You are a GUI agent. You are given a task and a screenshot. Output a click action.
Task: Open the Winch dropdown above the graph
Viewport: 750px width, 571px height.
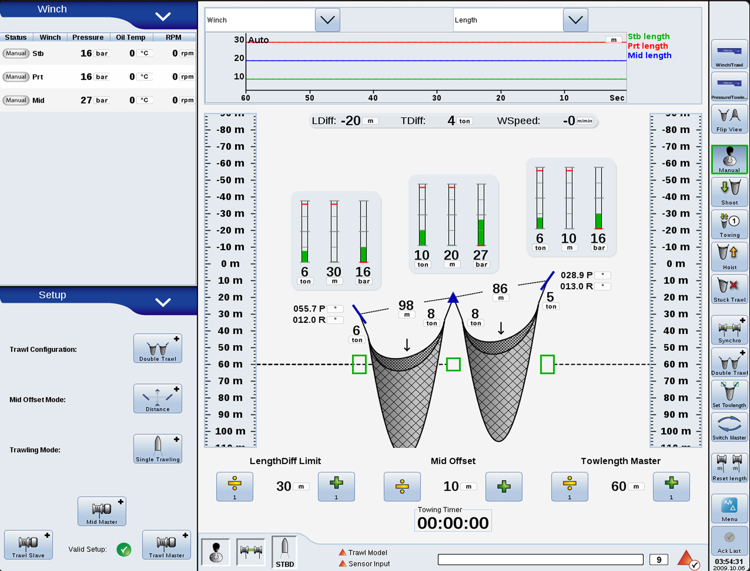tap(327, 20)
